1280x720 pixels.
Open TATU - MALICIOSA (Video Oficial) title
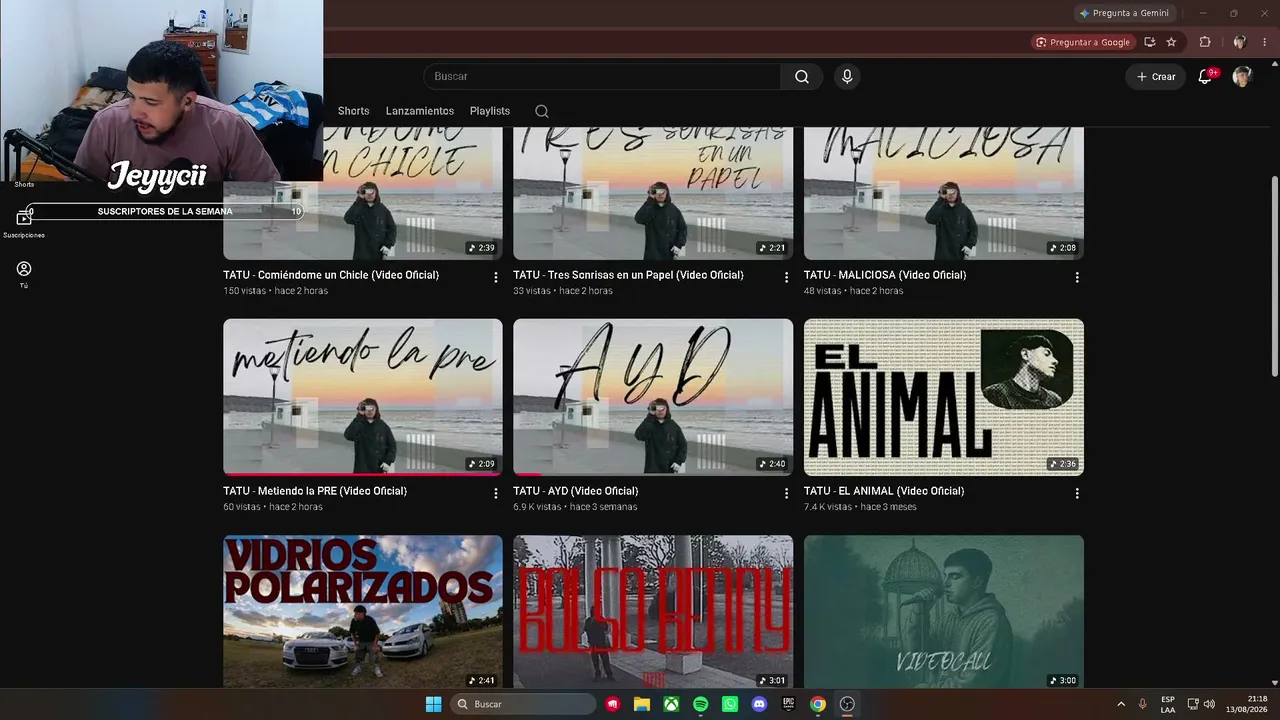pos(885,275)
